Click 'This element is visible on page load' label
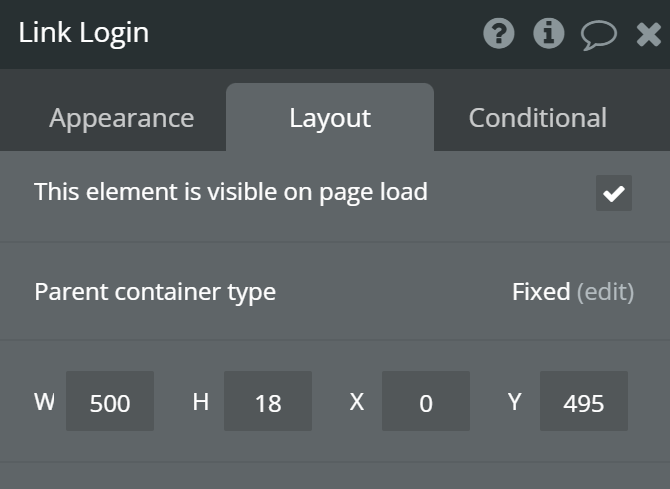This screenshot has height=489, width=670. 231,192
